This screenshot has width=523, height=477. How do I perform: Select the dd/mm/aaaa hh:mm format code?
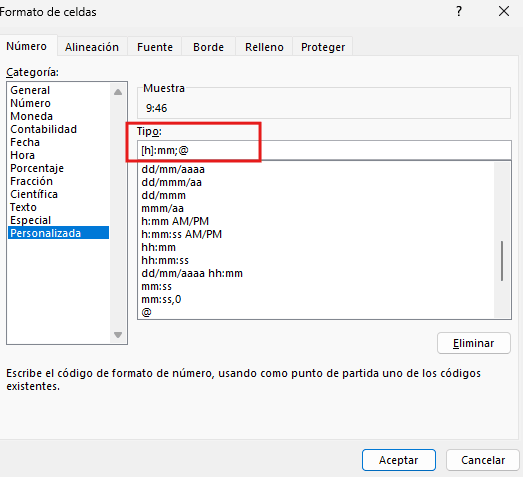[x=316, y=273]
